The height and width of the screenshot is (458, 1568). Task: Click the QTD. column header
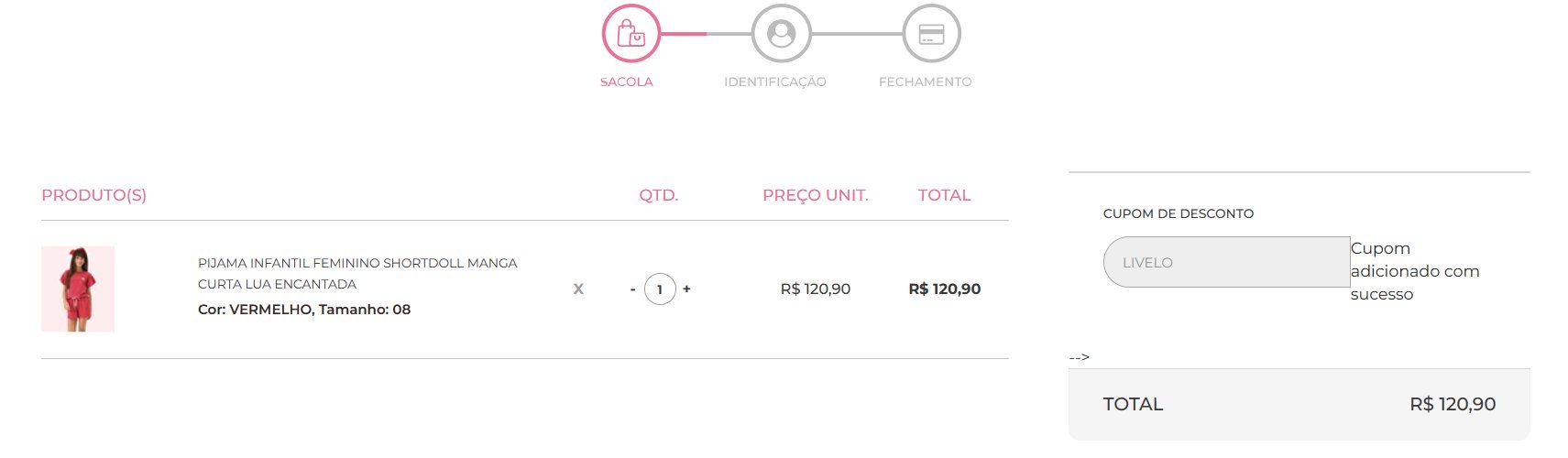pos(659,195)
